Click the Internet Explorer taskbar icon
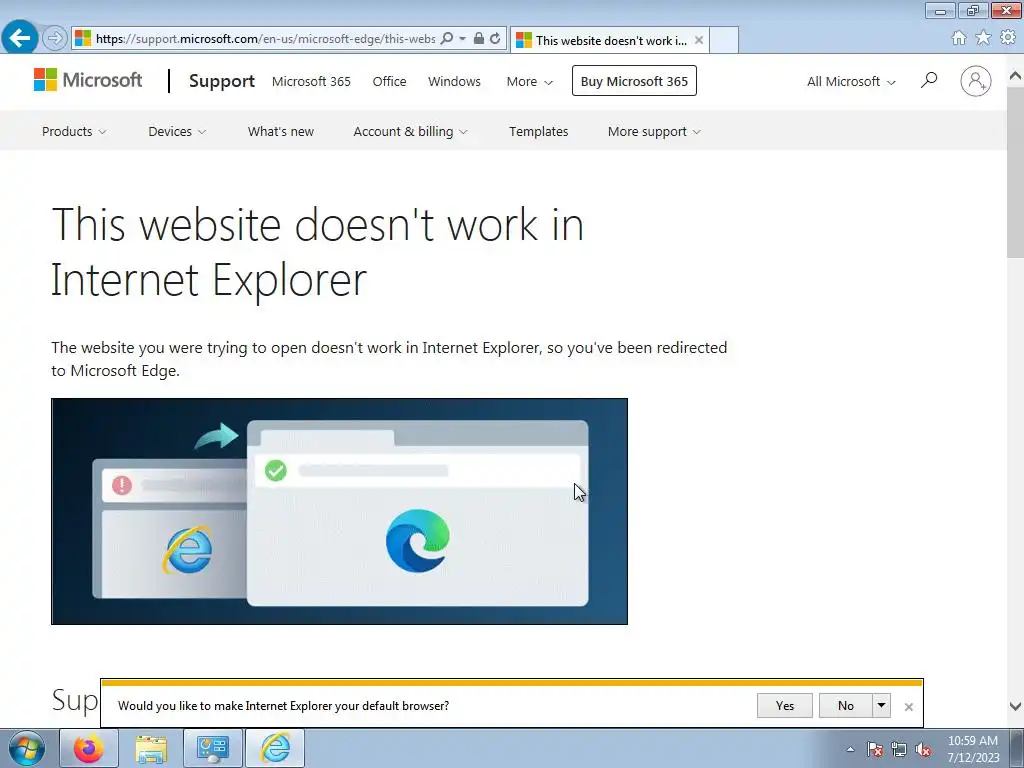Screen dimensions: 1024x768 (275, 748)
